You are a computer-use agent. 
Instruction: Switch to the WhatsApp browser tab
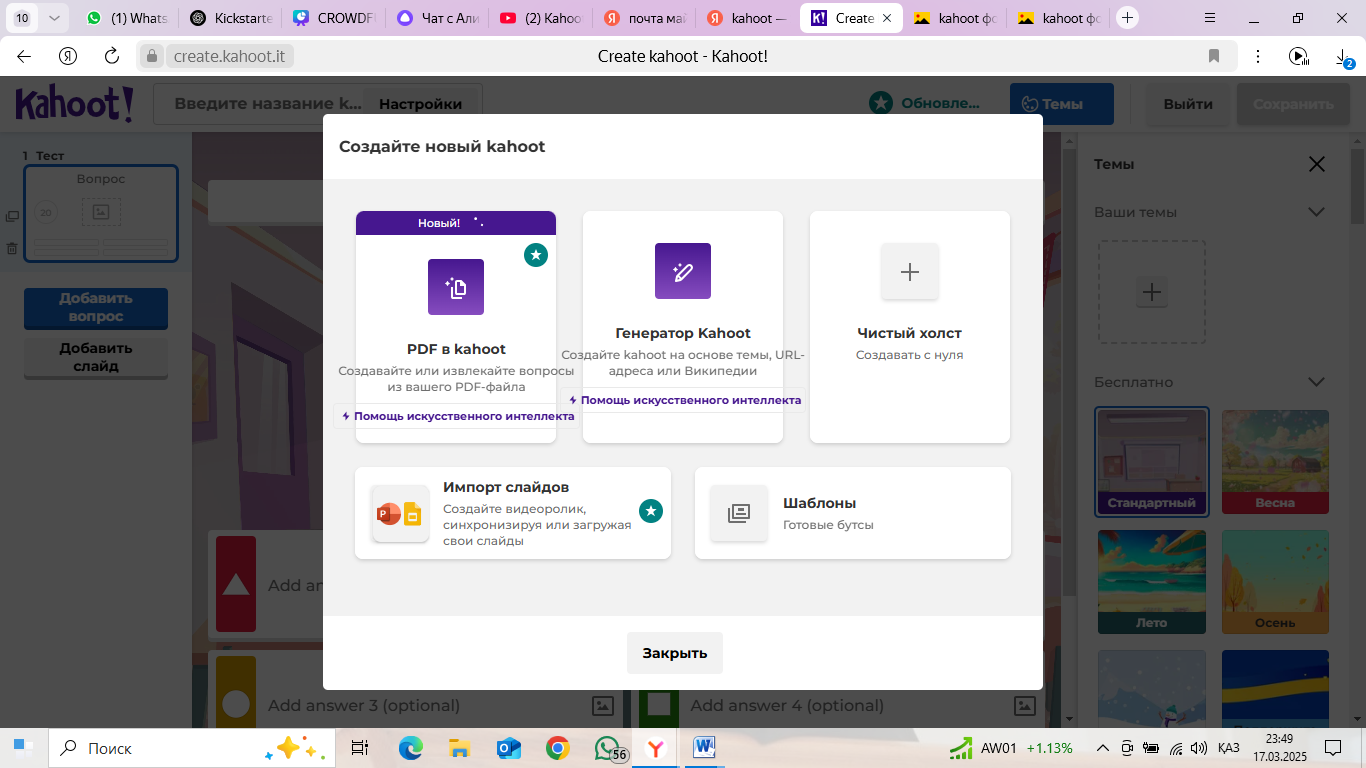point(126,18)
